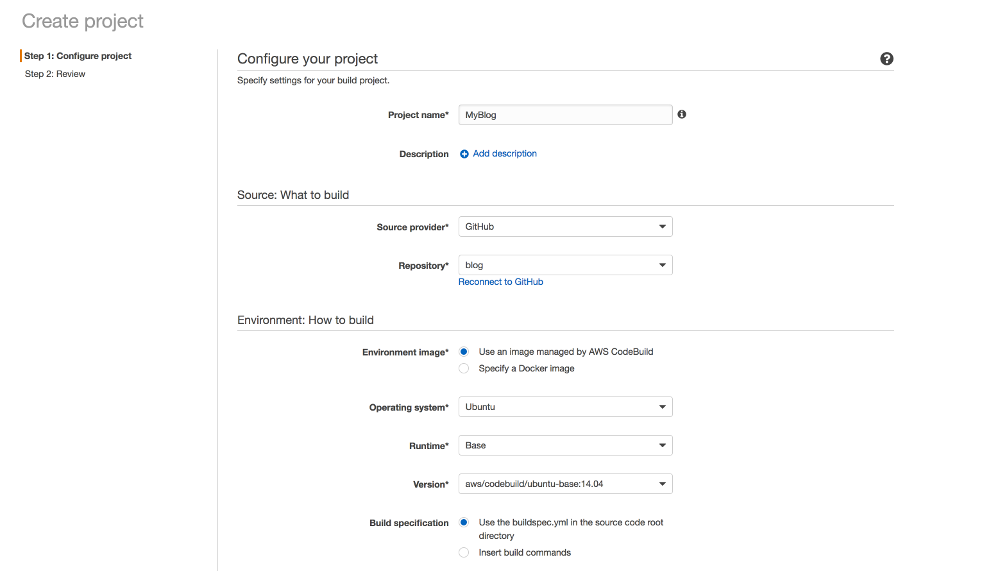
Task: Click the plus icon beside Add description
Action: (x=464, y=154)
